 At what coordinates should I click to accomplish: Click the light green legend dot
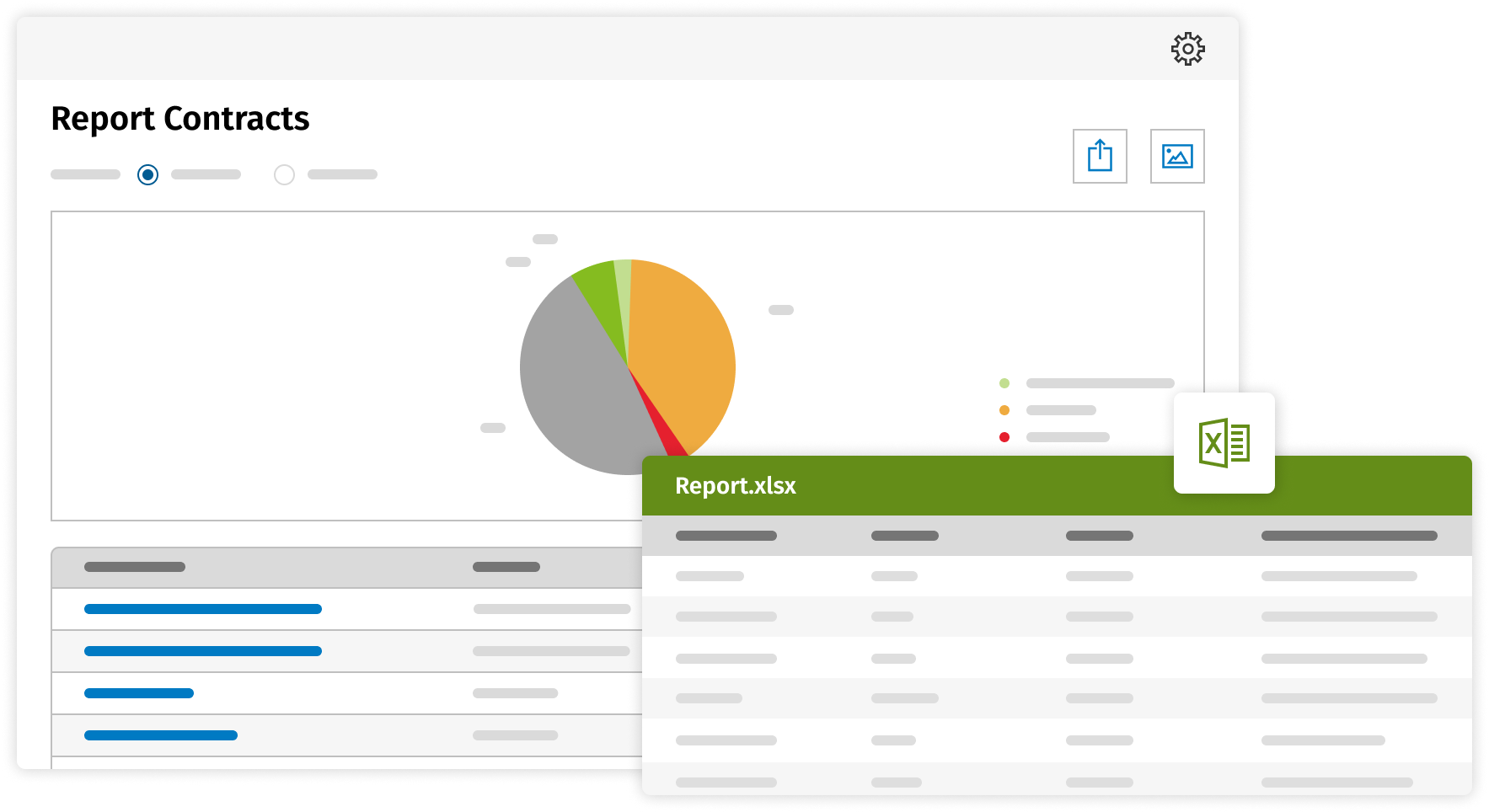coord(1004,383)
